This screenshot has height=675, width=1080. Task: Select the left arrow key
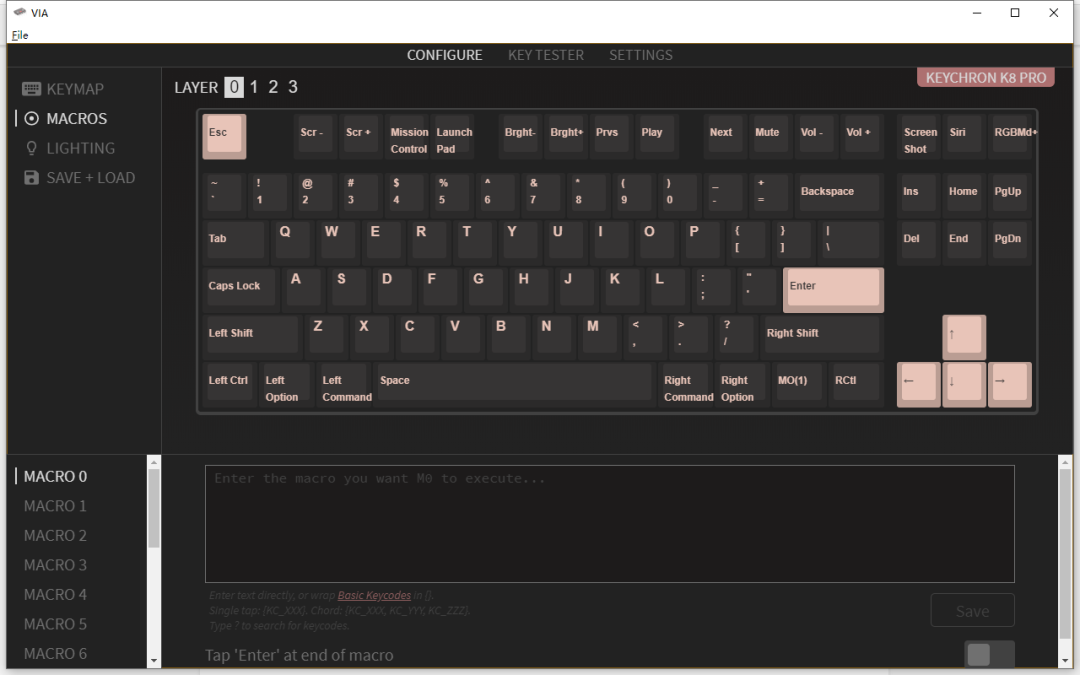click(x=918, y=384)
